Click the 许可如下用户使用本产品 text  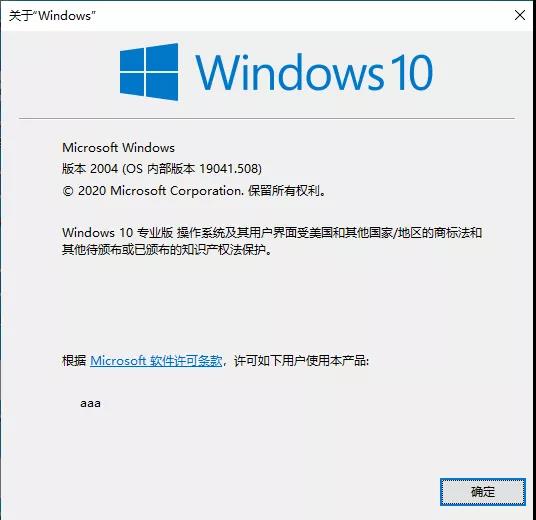pos(302,361)
